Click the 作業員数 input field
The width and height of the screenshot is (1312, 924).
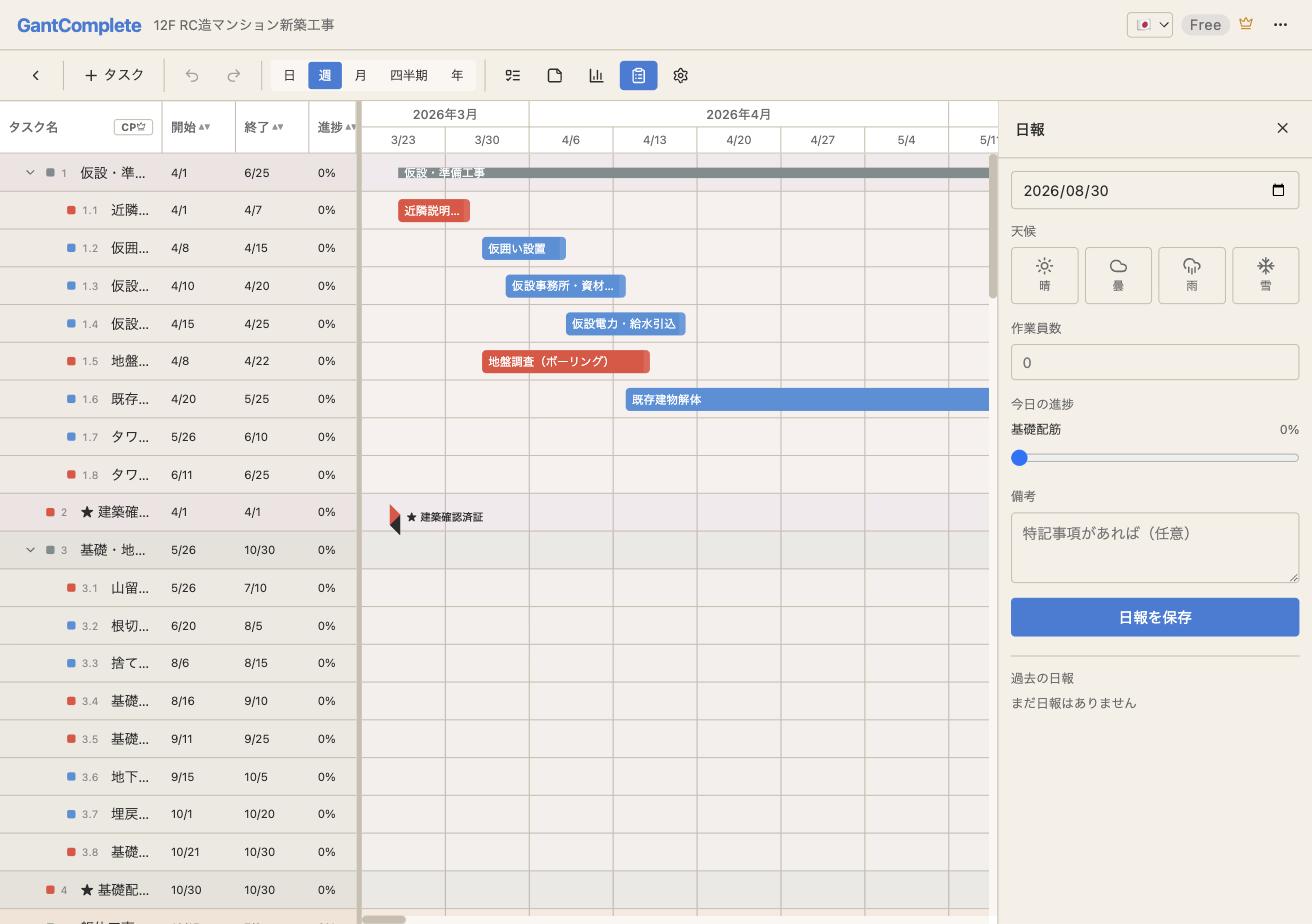(x=1155, y=362)
